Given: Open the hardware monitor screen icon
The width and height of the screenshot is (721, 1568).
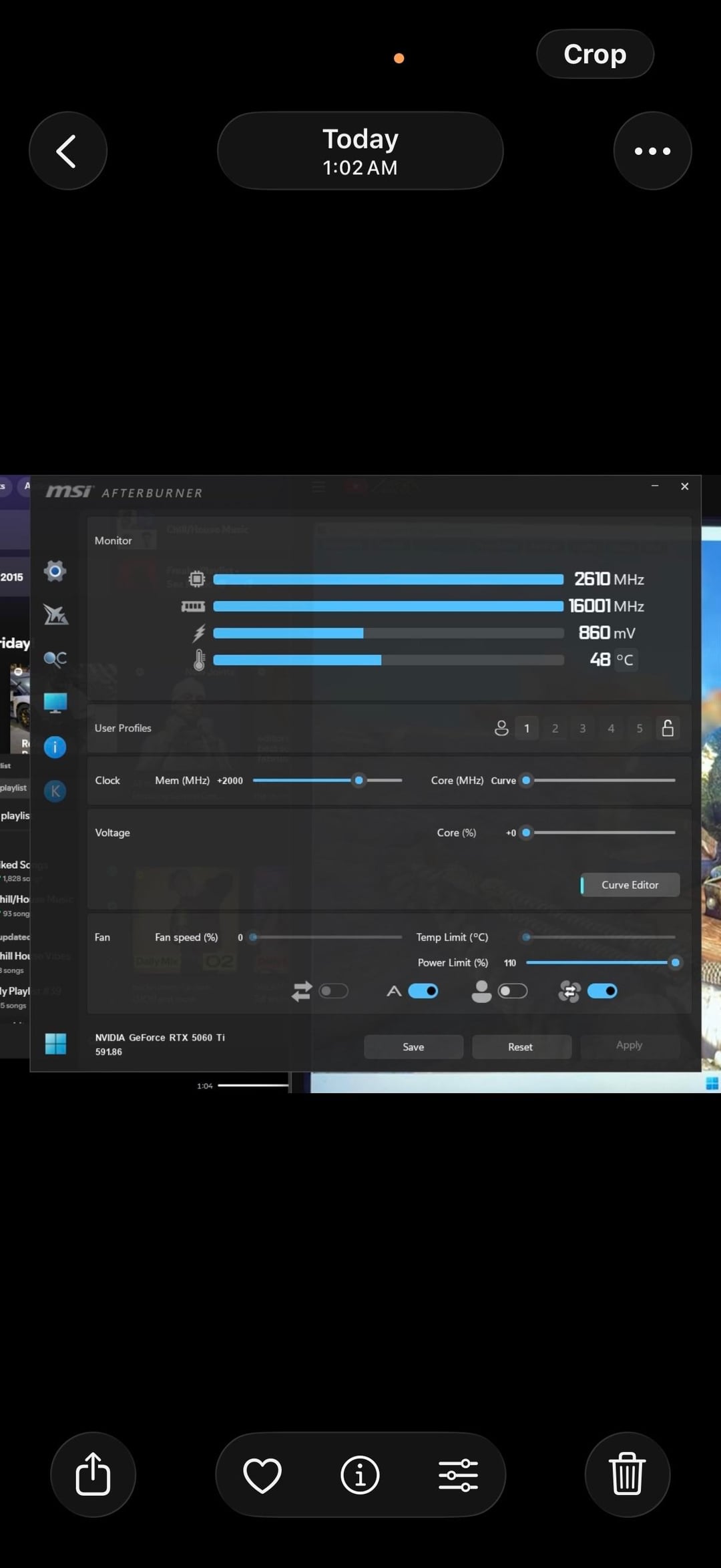Looking at the screenshot, I should tap(55, 703).
